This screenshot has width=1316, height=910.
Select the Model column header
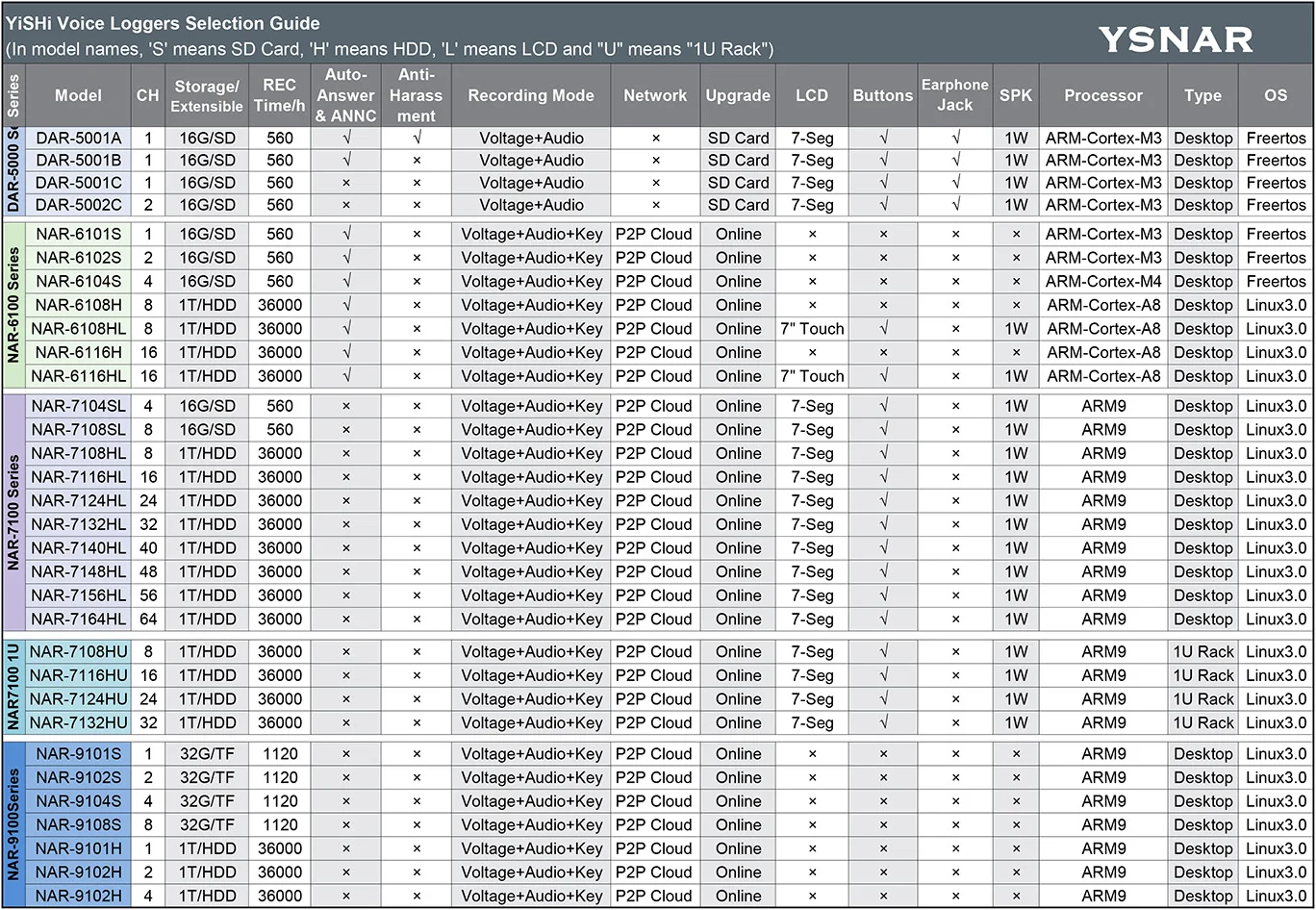[78, 95]
